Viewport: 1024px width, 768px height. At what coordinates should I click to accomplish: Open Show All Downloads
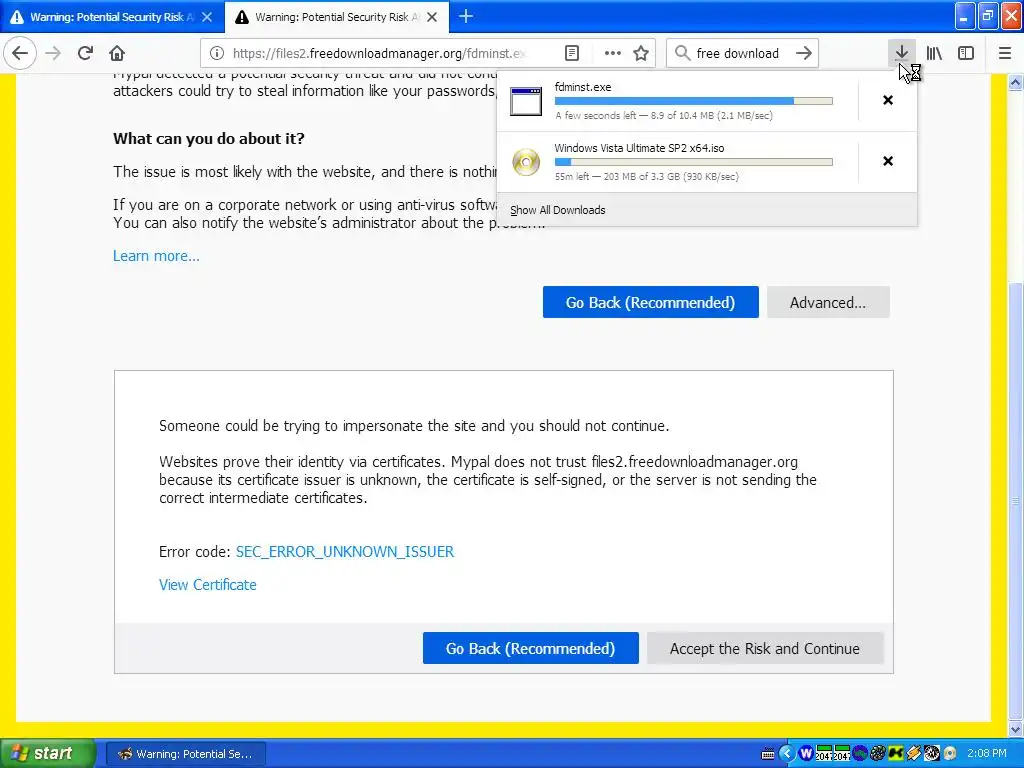[x=558, y=210]
